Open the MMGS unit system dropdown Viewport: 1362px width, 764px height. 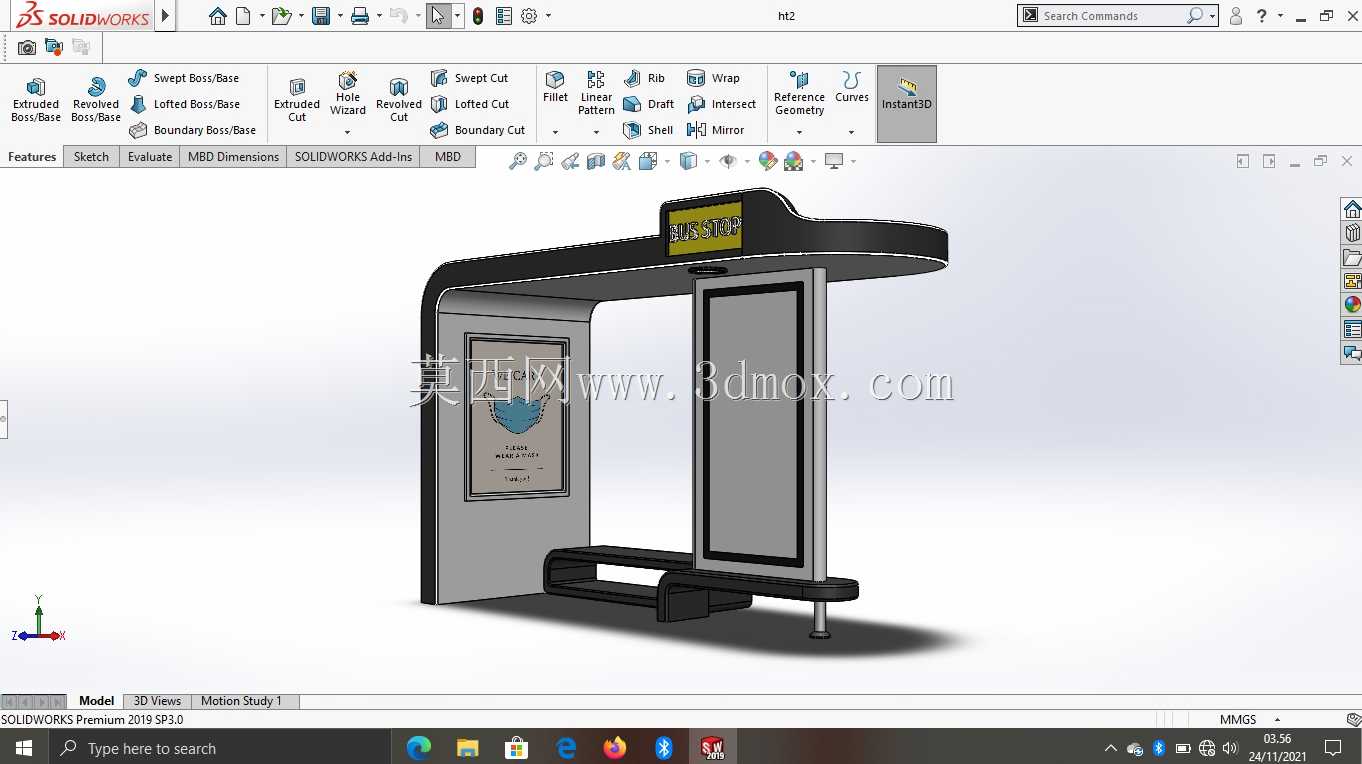point(1278,720)
